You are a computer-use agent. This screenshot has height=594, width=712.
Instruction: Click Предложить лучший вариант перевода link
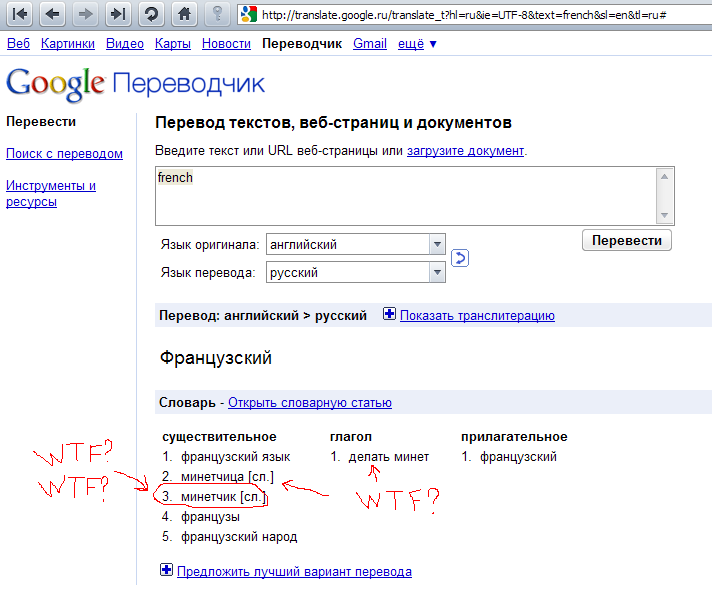pyautogui.click(x=294, y=571)
